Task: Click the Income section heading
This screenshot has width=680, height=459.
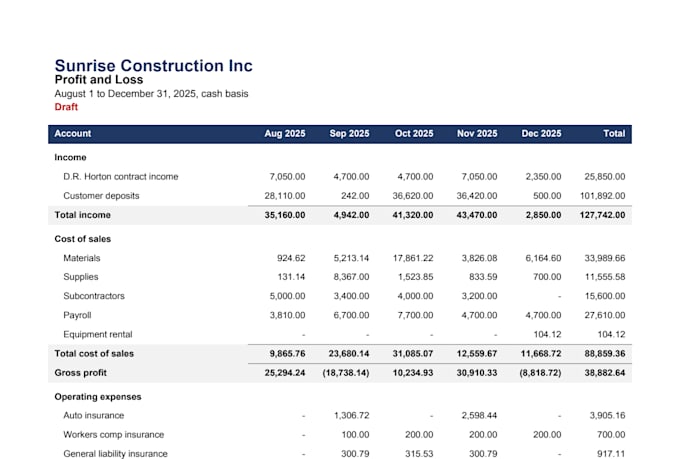Action: [x=70, y=157]
